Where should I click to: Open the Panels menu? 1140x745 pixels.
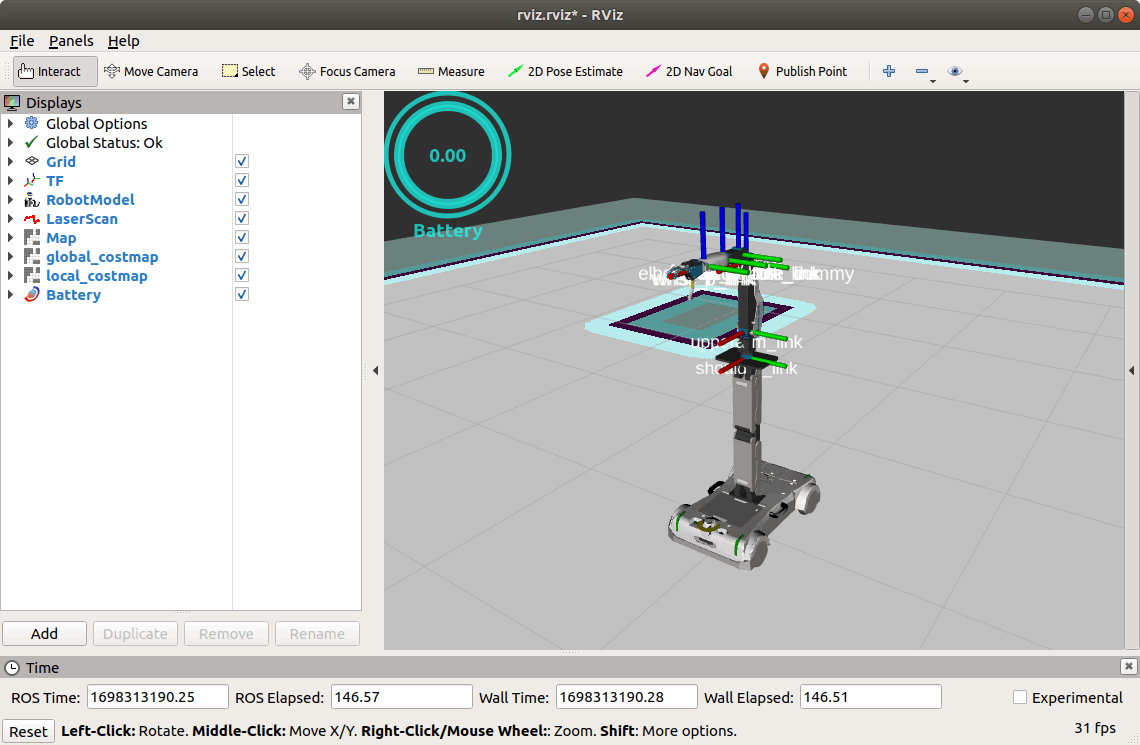pyautogui.click(x=71, y=41)
